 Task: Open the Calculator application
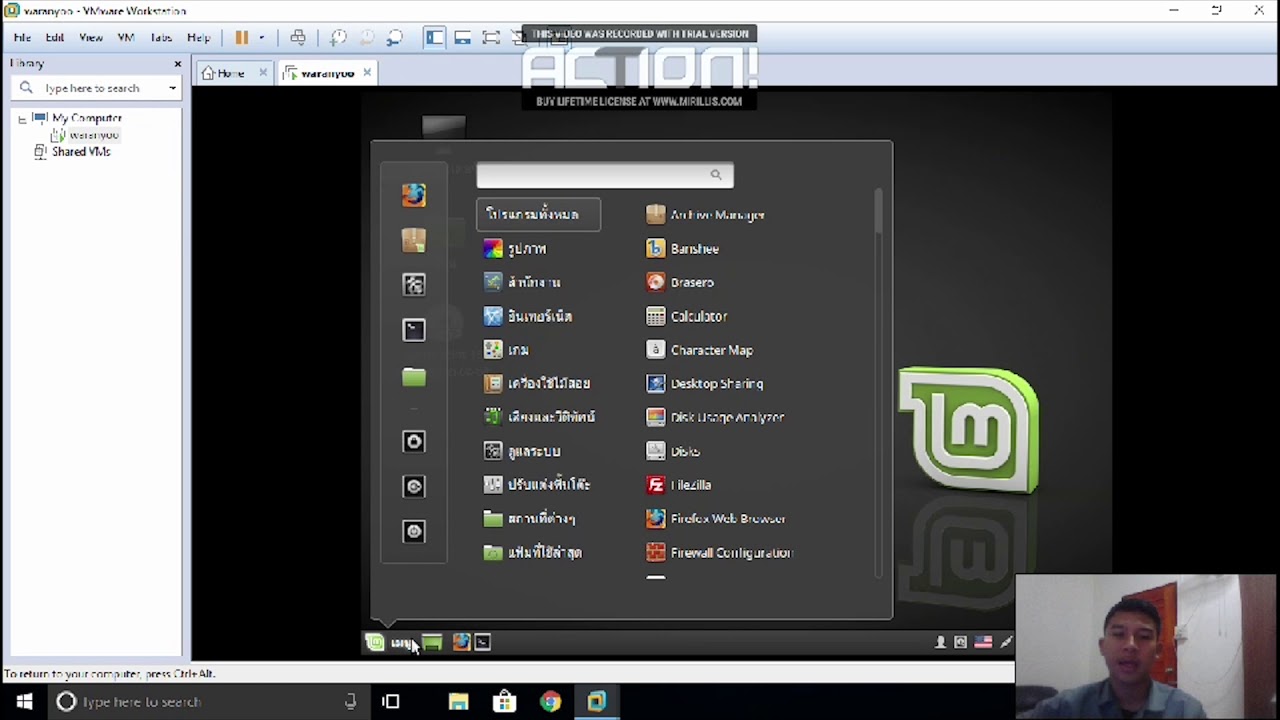[687, 317]
